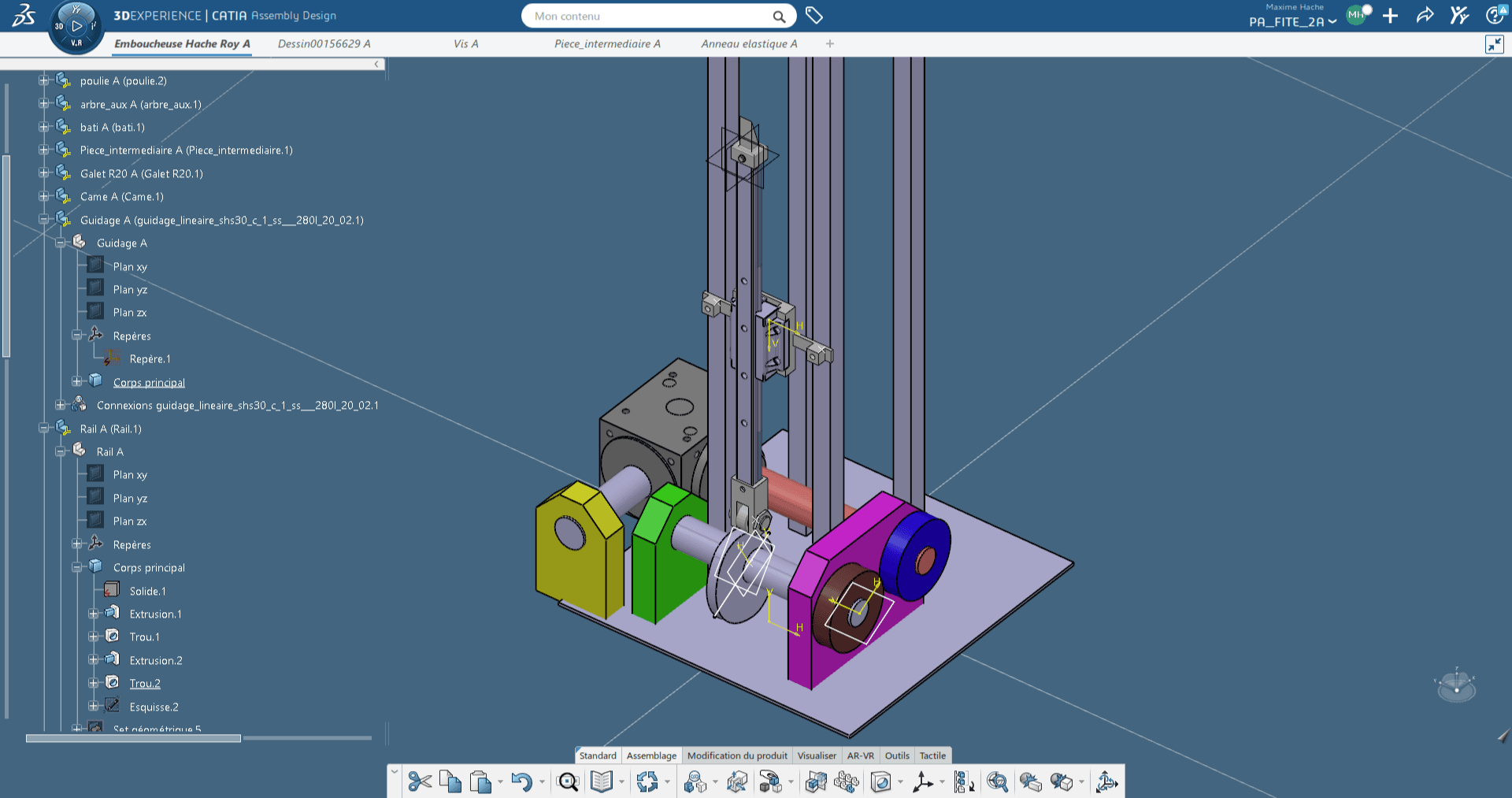Open the Visualiser tab
Screen dimensions: 1512x798
817,755
